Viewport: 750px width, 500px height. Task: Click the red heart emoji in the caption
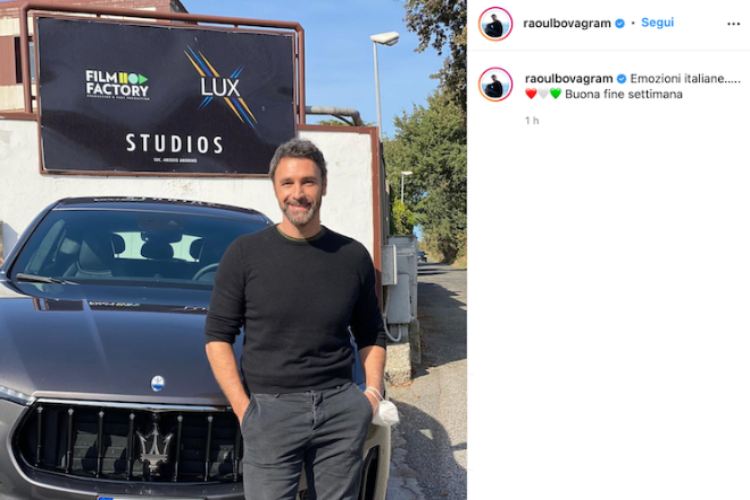coord(530,94)
